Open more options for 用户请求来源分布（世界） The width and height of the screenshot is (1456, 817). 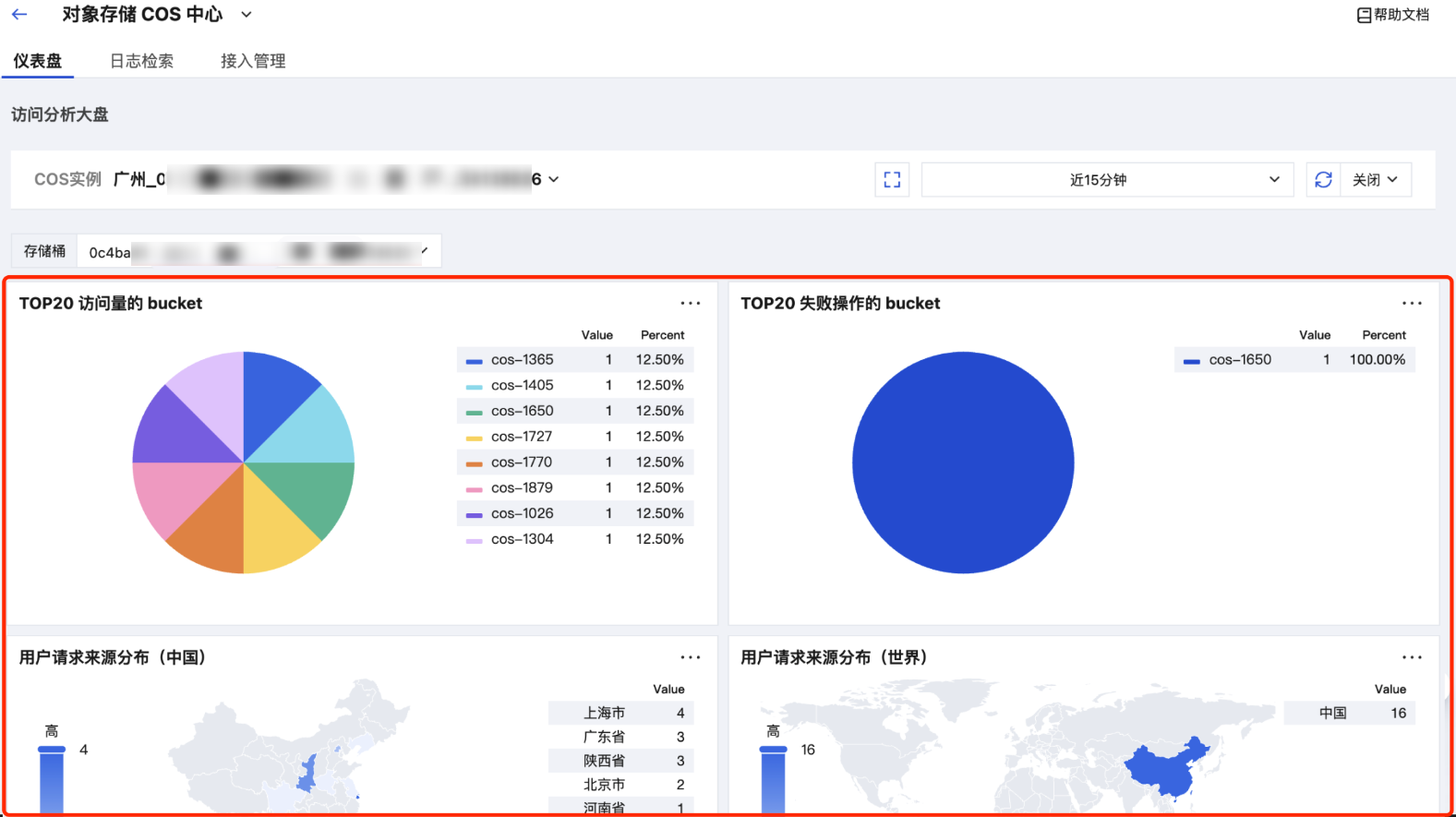point(1412,658)
